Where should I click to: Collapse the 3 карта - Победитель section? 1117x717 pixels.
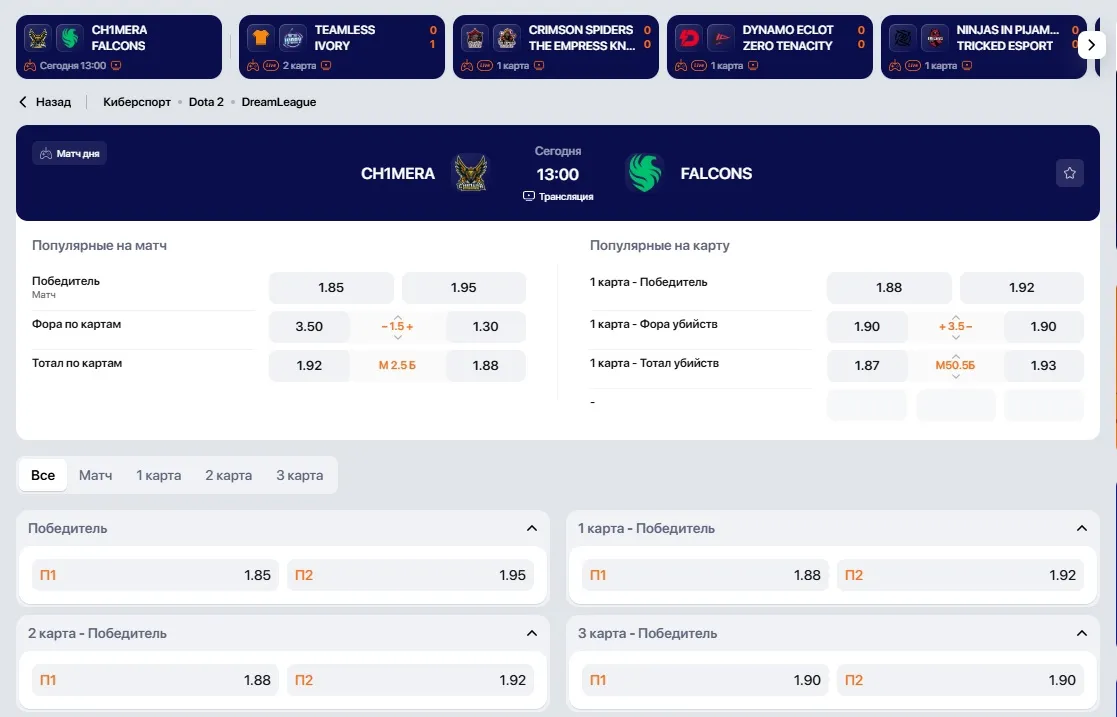coord(1081,633)
